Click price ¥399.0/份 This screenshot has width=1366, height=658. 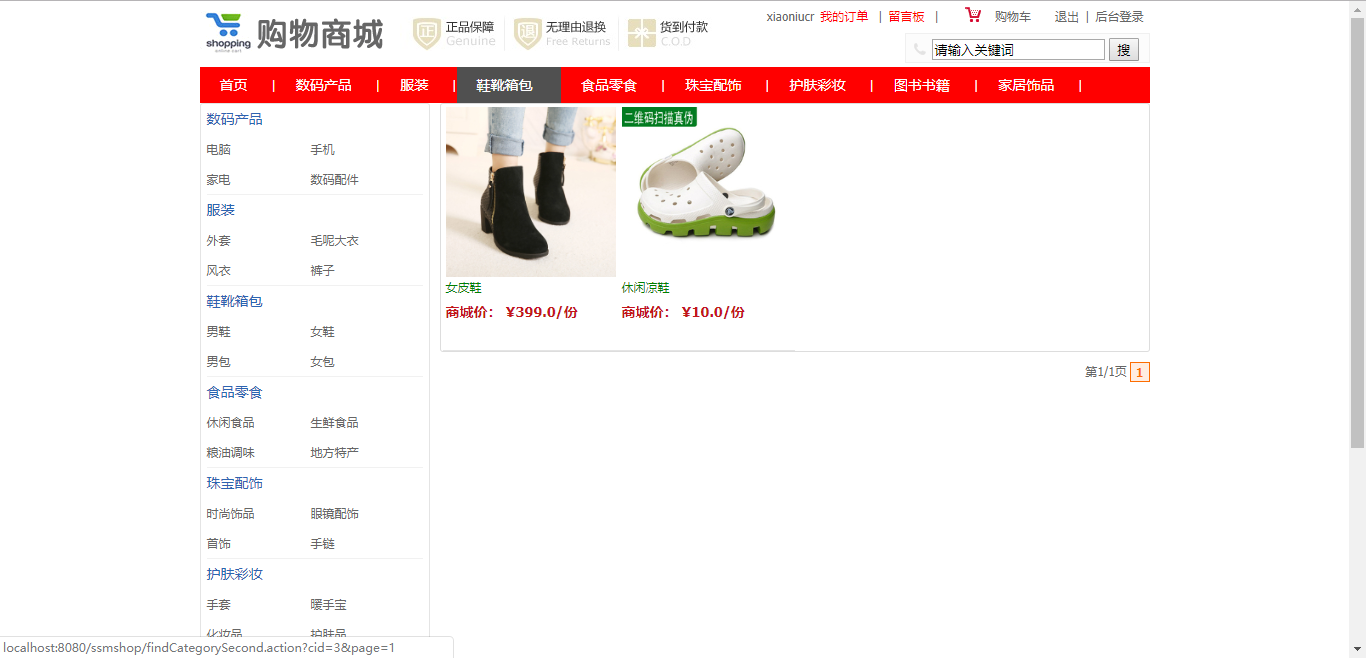coord(541,312)
